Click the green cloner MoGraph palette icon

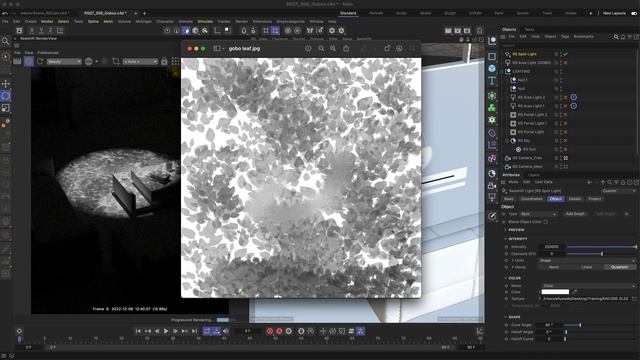(492, 108)
